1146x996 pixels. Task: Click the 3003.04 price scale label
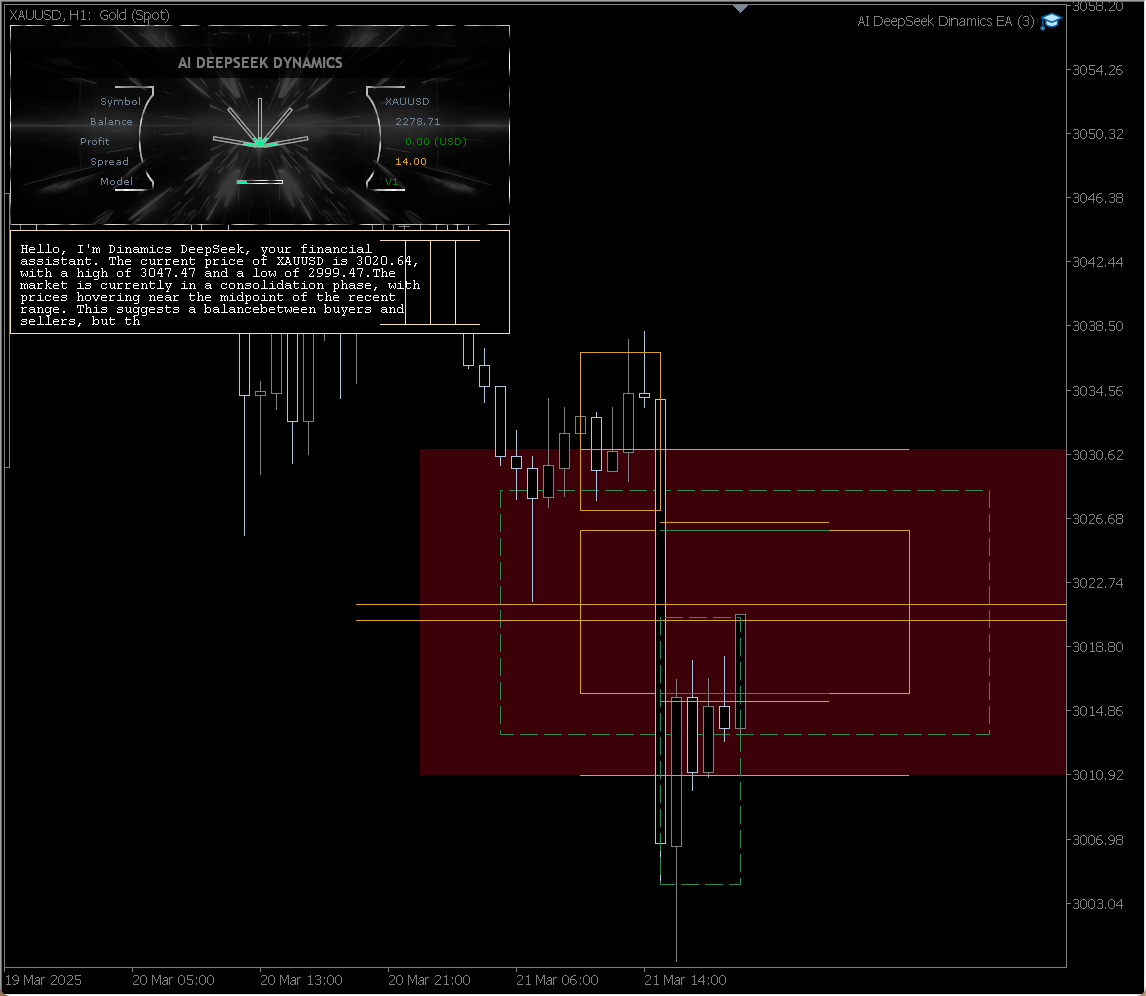click(x=1098, y=904)
